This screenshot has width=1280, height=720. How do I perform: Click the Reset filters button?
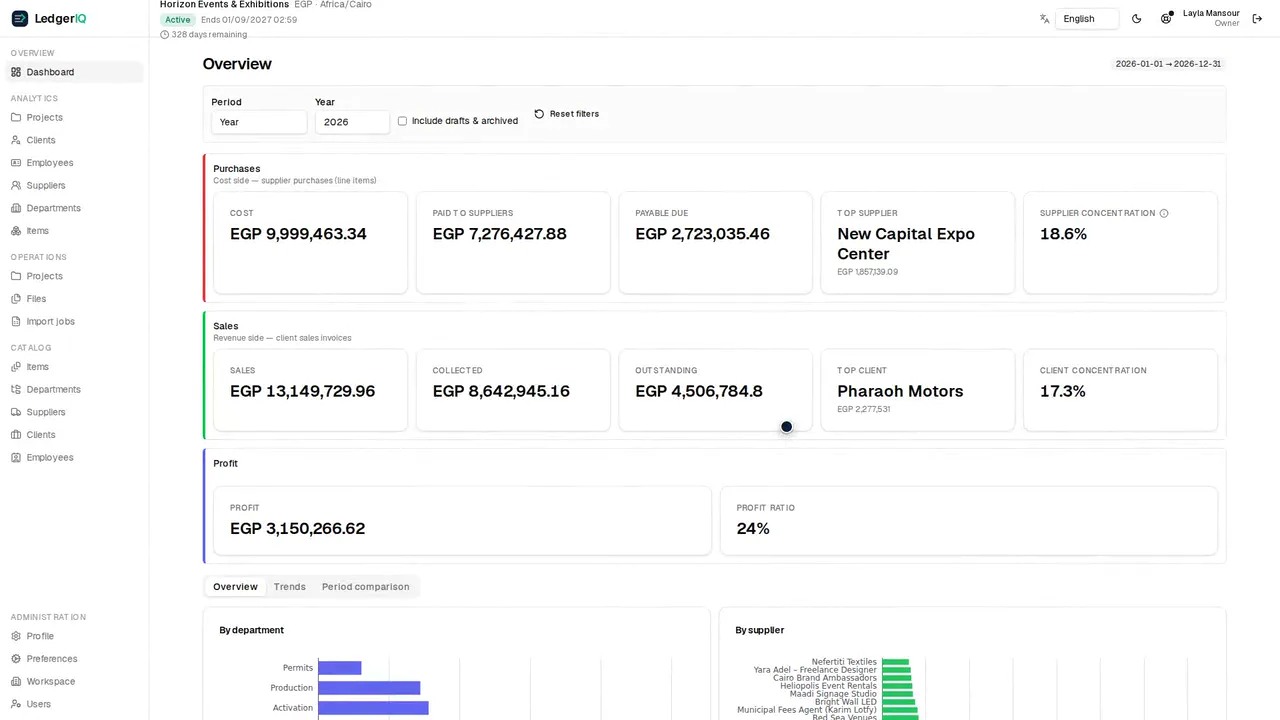click(566, 114)
